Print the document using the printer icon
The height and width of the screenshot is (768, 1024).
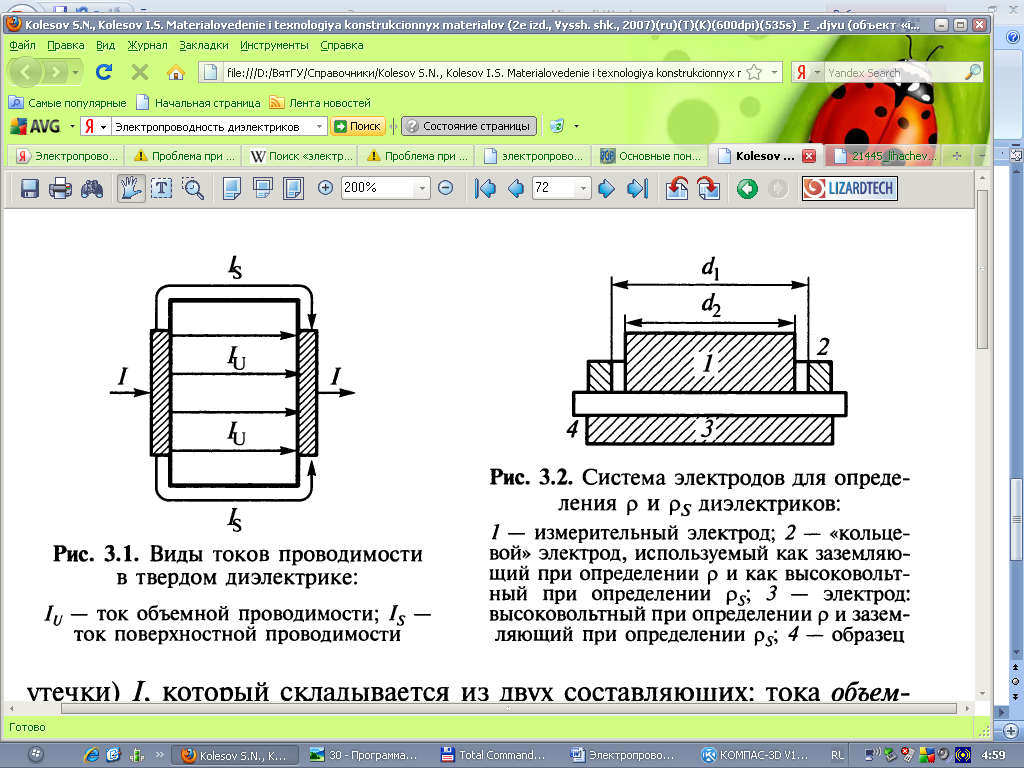coord(60,189)
